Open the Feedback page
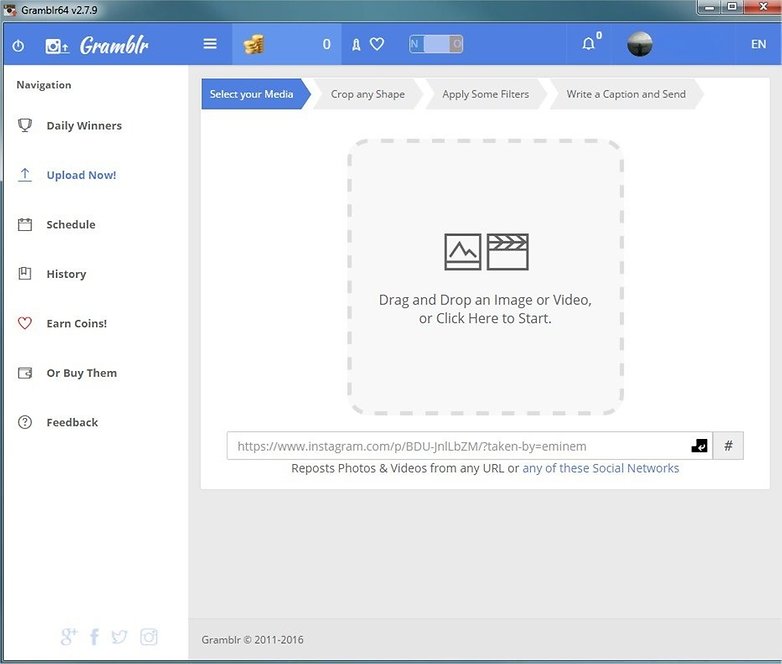Viewport: 782px width, 664px height. (x=72, y=422)
